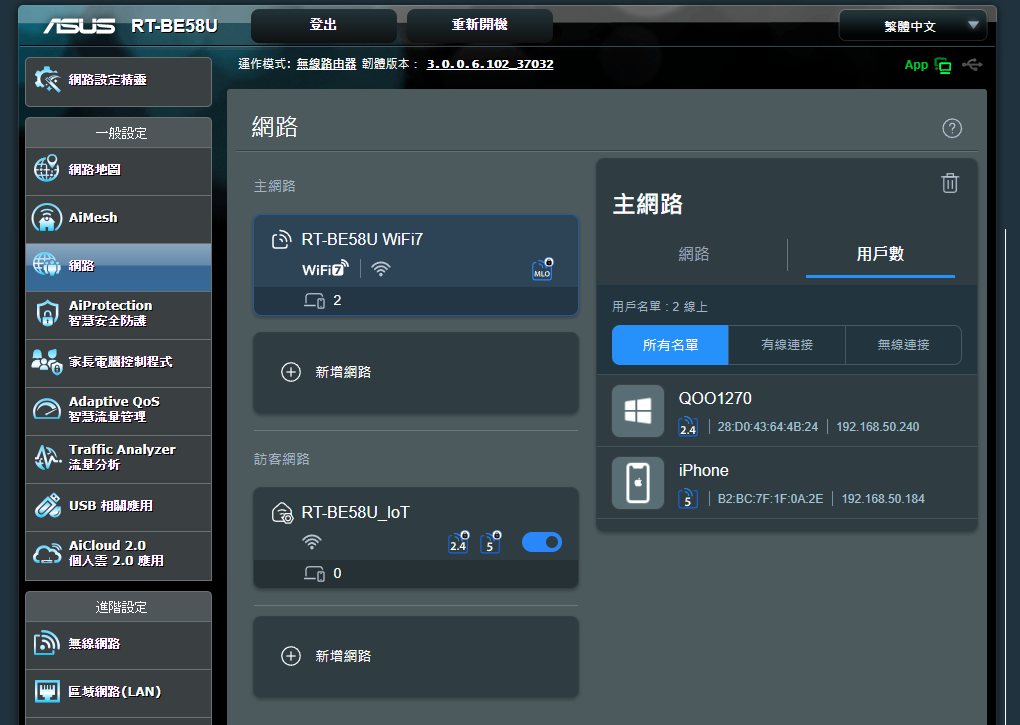Open the 無線路由器 operation mode link
This screenshot has width=1020, height=725.
[327, 64]
